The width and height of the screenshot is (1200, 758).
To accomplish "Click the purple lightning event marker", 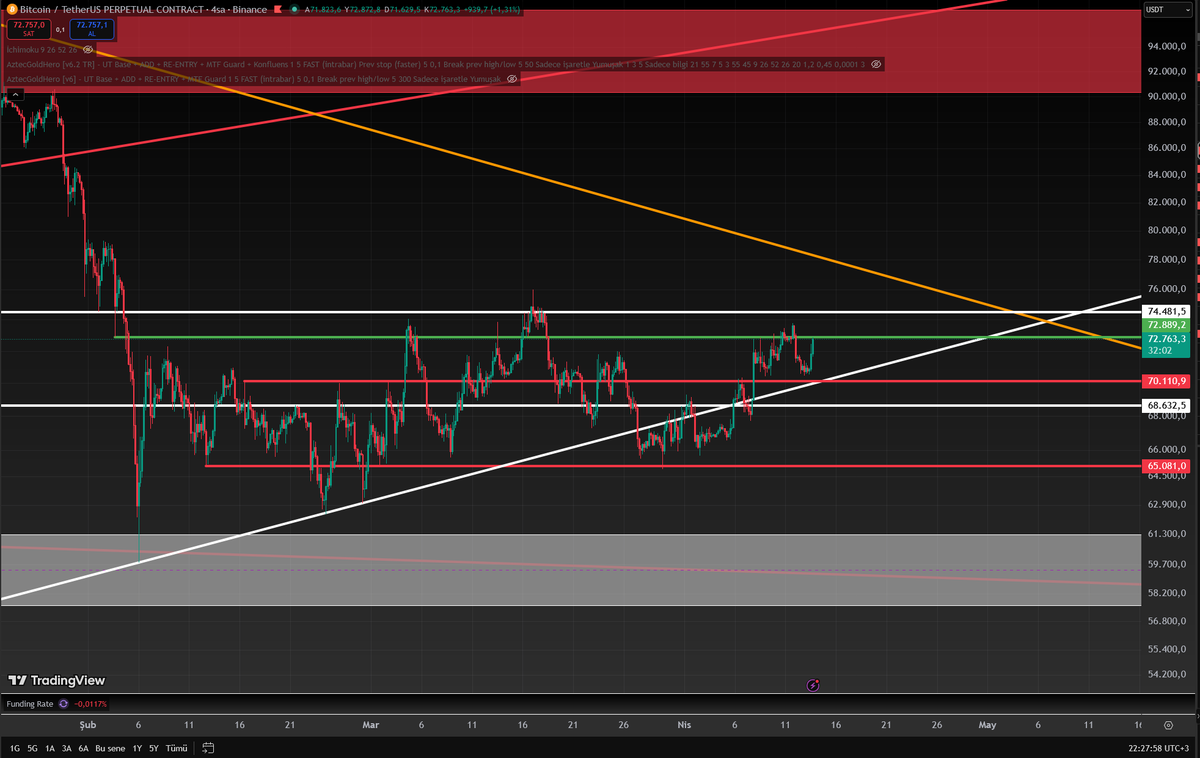I will click(813, 685).
